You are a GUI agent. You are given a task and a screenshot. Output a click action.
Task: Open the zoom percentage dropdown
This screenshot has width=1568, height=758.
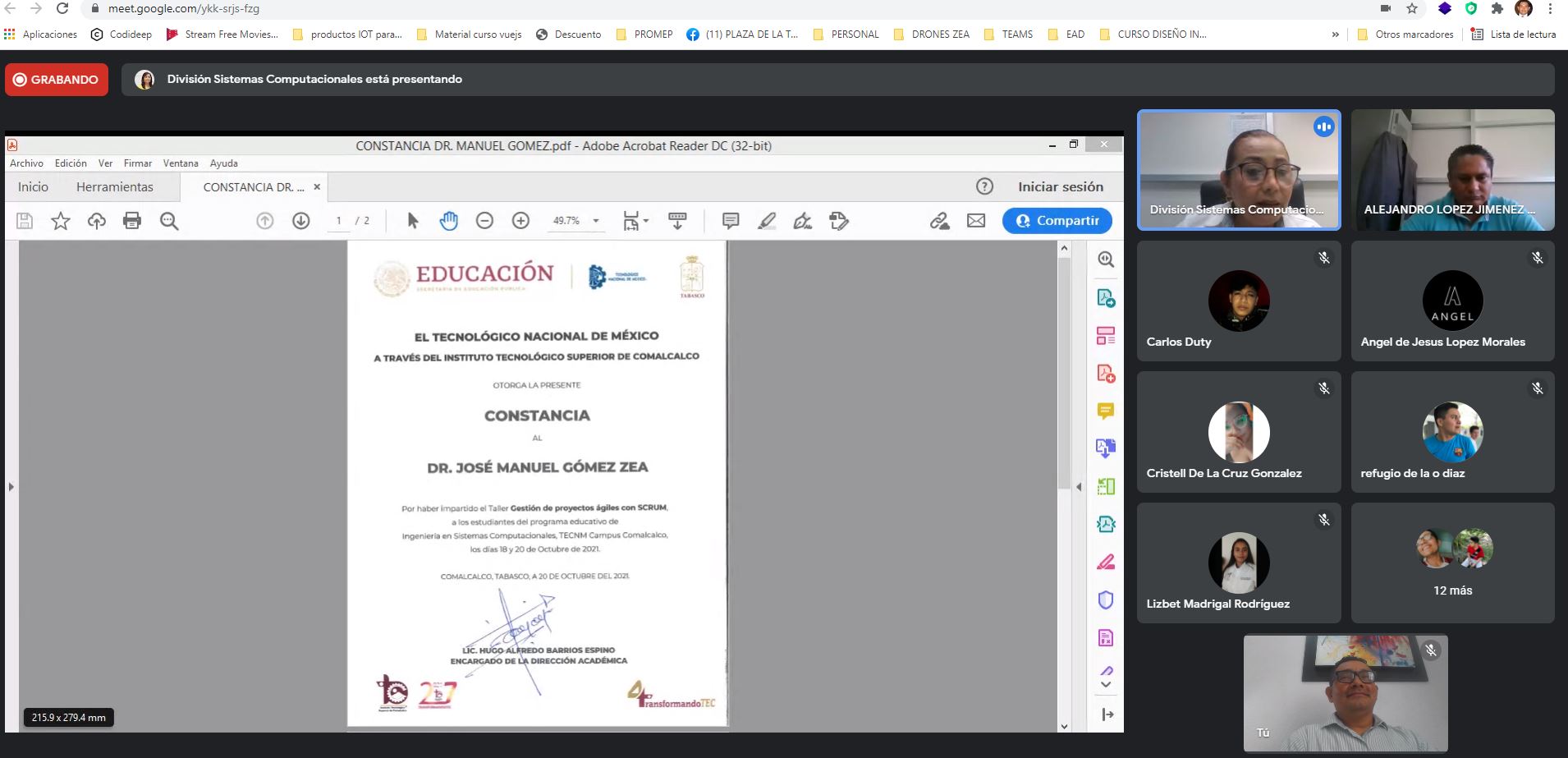click(596, 221)
